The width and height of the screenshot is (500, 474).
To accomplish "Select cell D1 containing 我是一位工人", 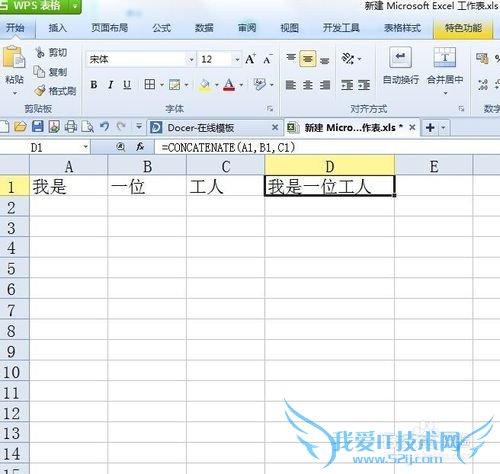I will coord(329,186).
